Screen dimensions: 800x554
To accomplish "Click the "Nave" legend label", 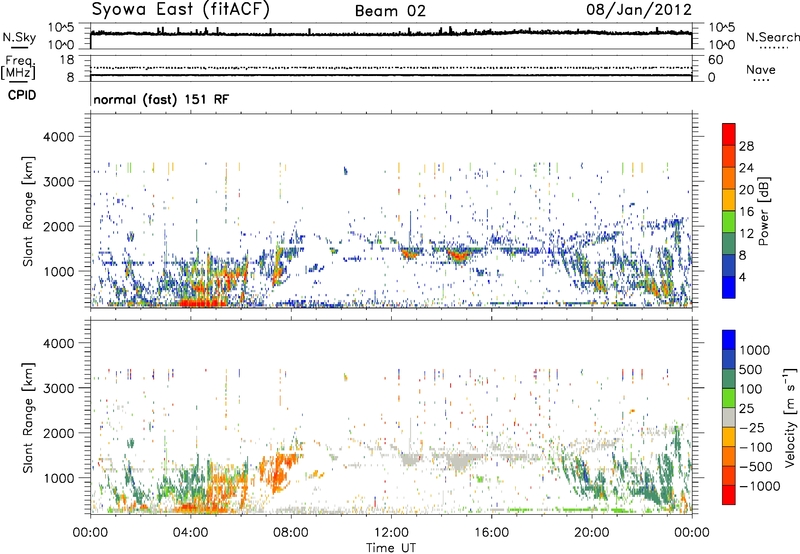I will (x=761, y=70).
